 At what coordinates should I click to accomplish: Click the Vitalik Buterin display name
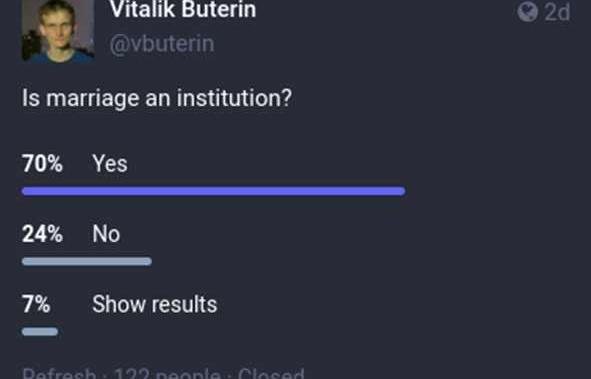(x=183, y=9)
